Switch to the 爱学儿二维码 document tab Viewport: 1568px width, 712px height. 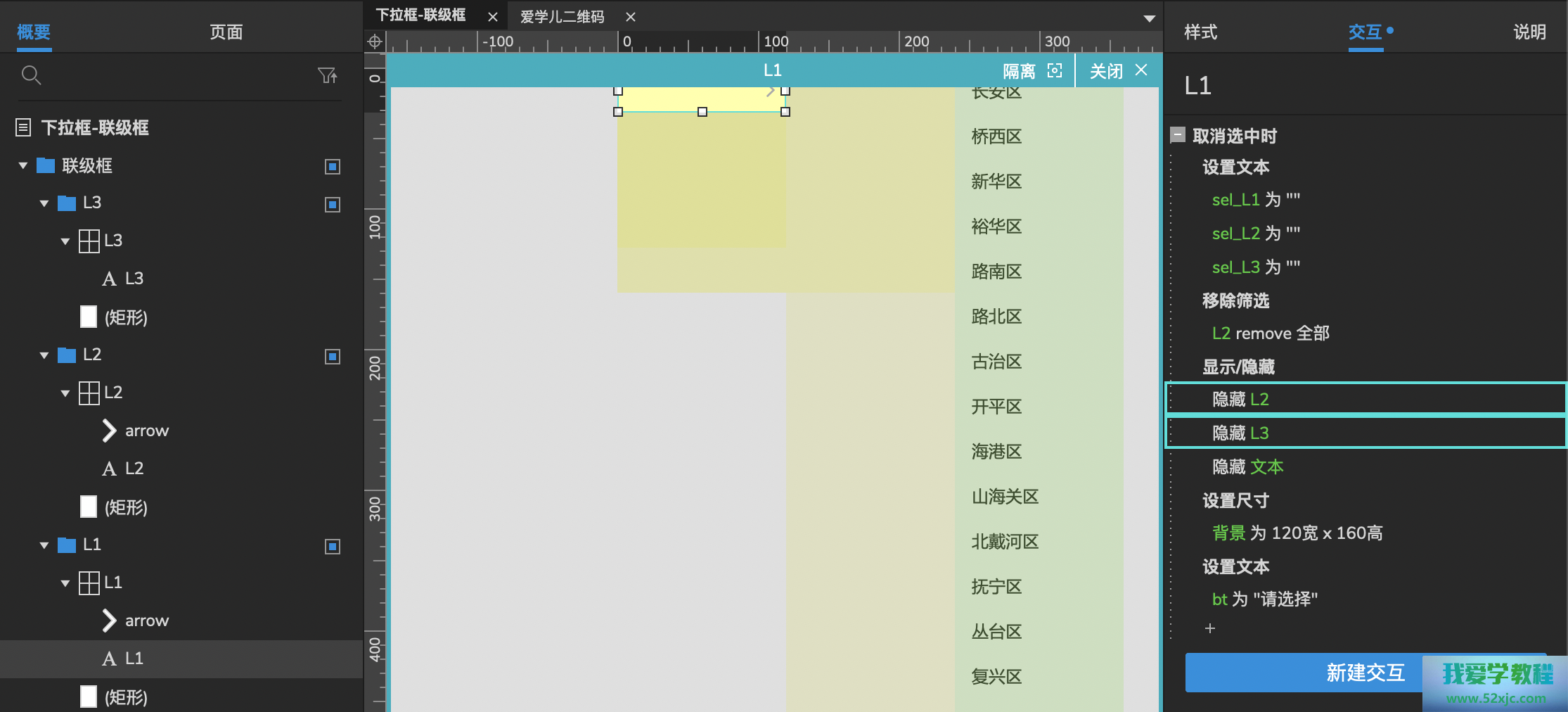coord(562,17)
